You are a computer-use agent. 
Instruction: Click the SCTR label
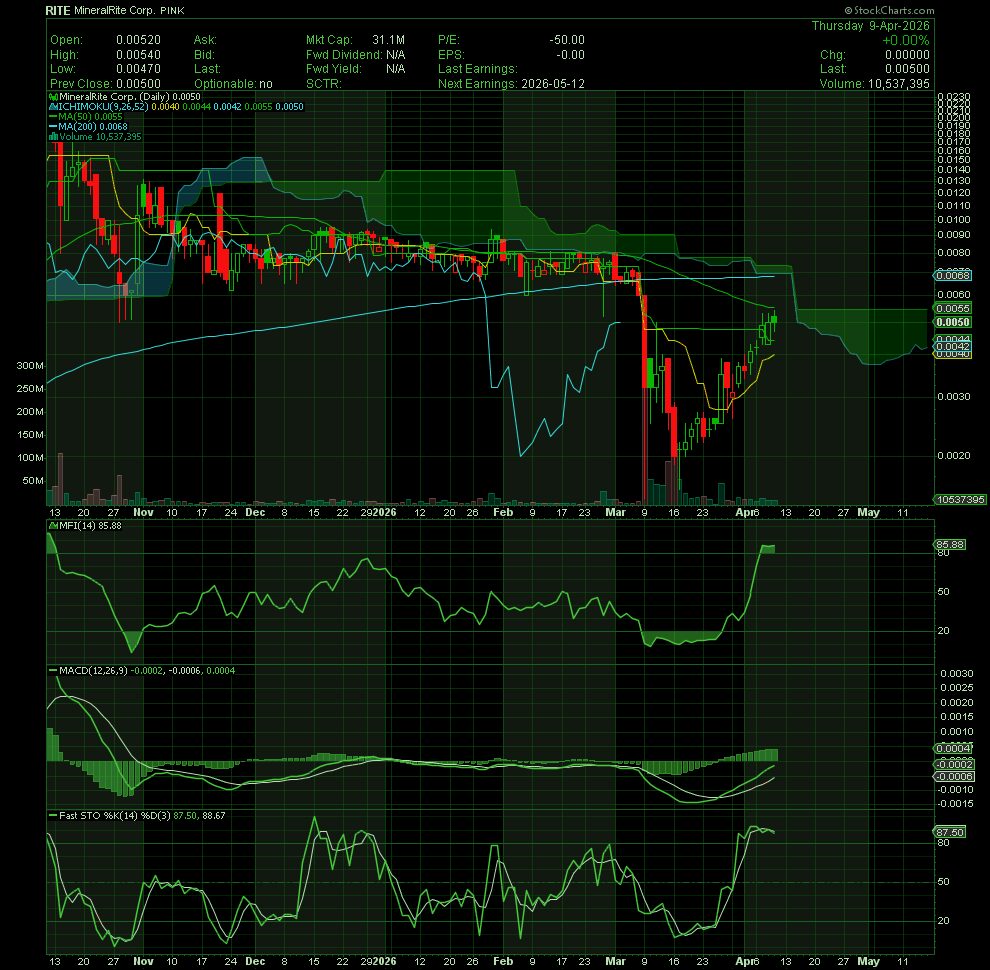pos(324,84)
